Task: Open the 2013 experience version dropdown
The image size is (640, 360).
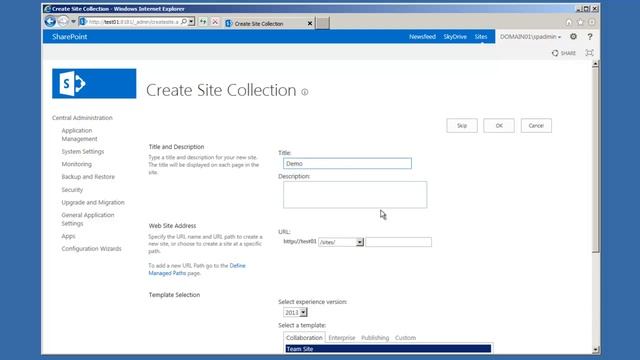Action: click(x=295, y=312)
